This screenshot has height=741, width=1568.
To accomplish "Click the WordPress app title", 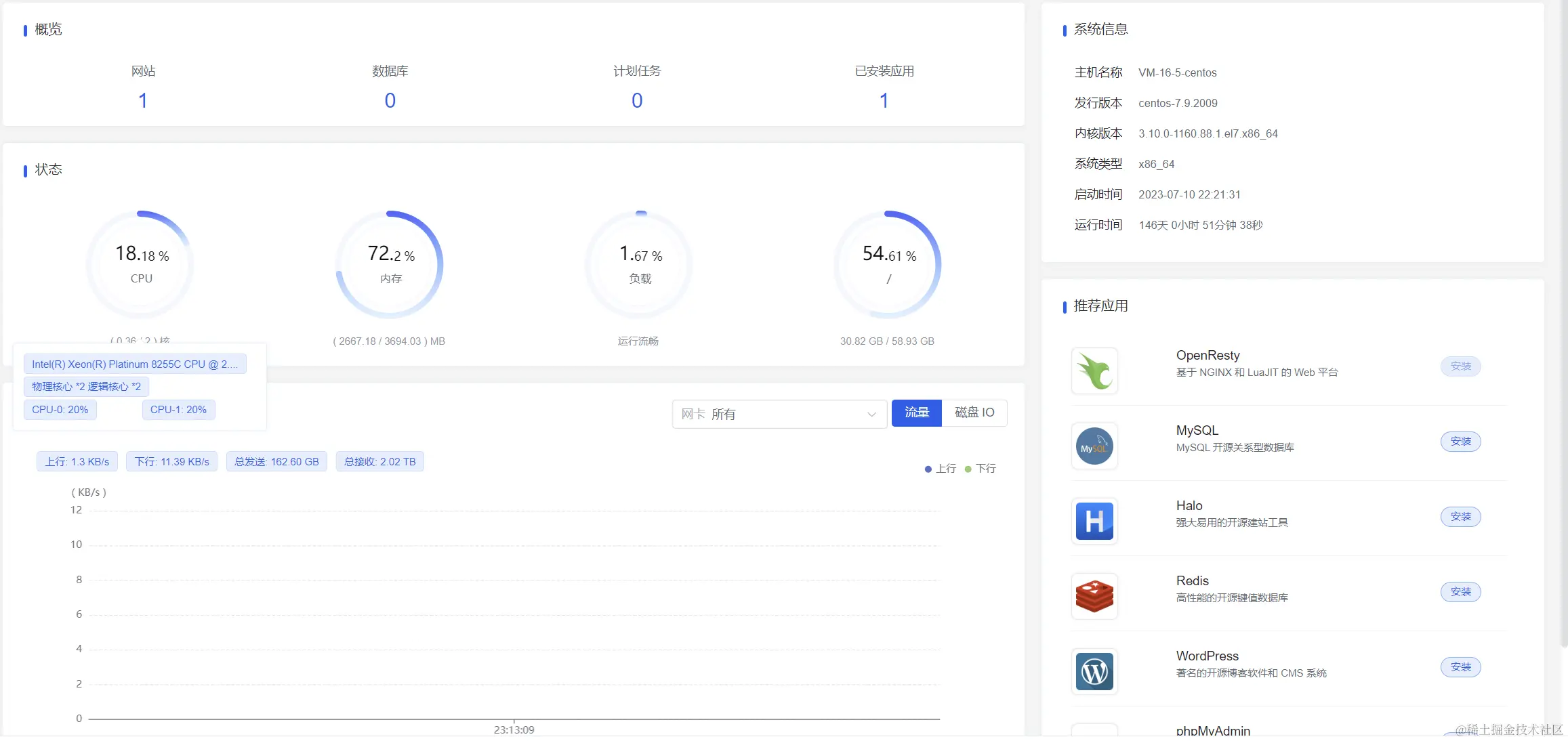I will (x=1207, y=656).
